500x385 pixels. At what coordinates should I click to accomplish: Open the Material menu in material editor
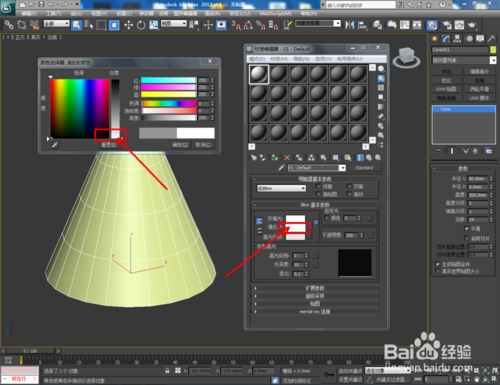279,59
